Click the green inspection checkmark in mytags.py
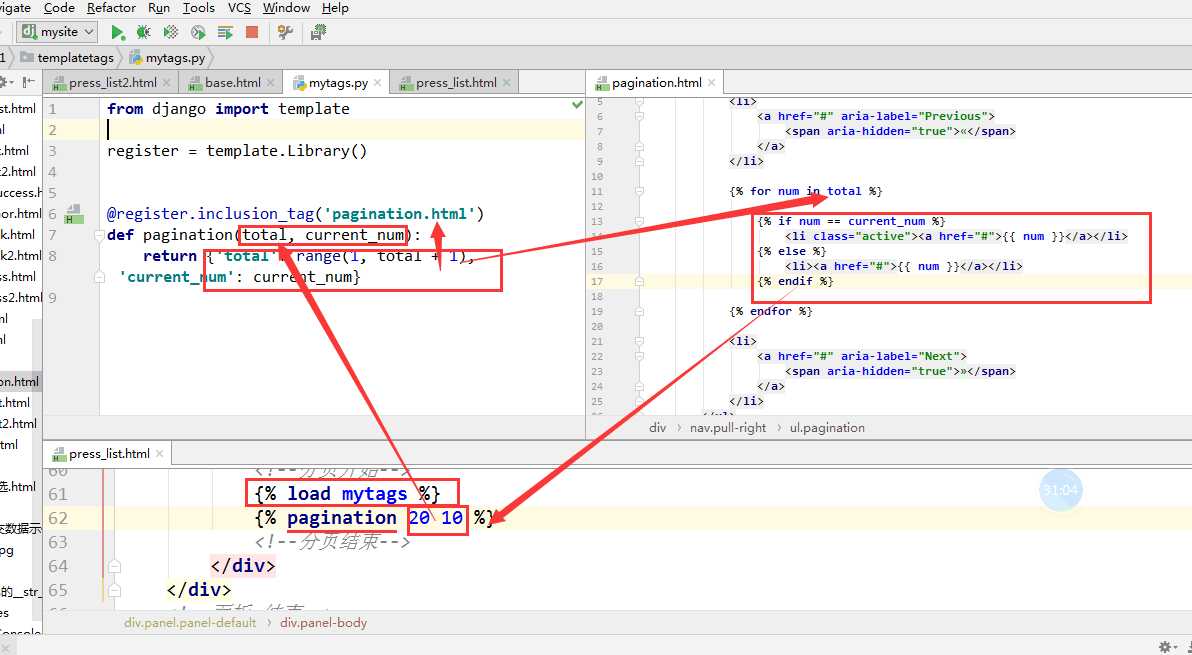1192x655 pixels. pos(577,105)
